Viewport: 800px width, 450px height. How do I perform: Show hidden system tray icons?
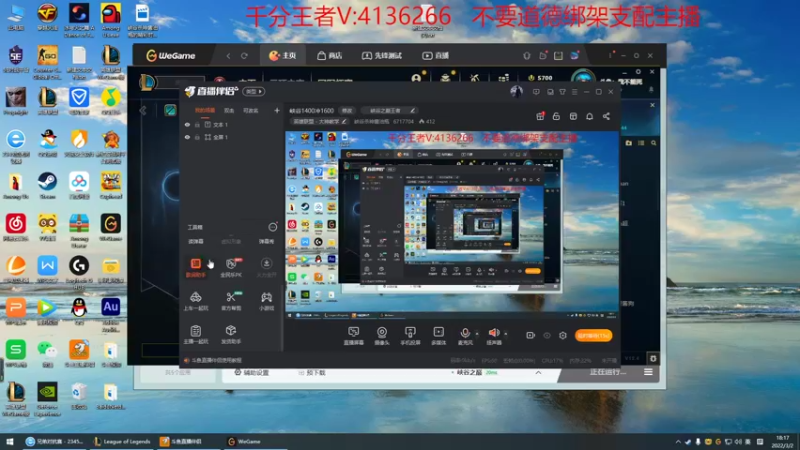(678, 442)
